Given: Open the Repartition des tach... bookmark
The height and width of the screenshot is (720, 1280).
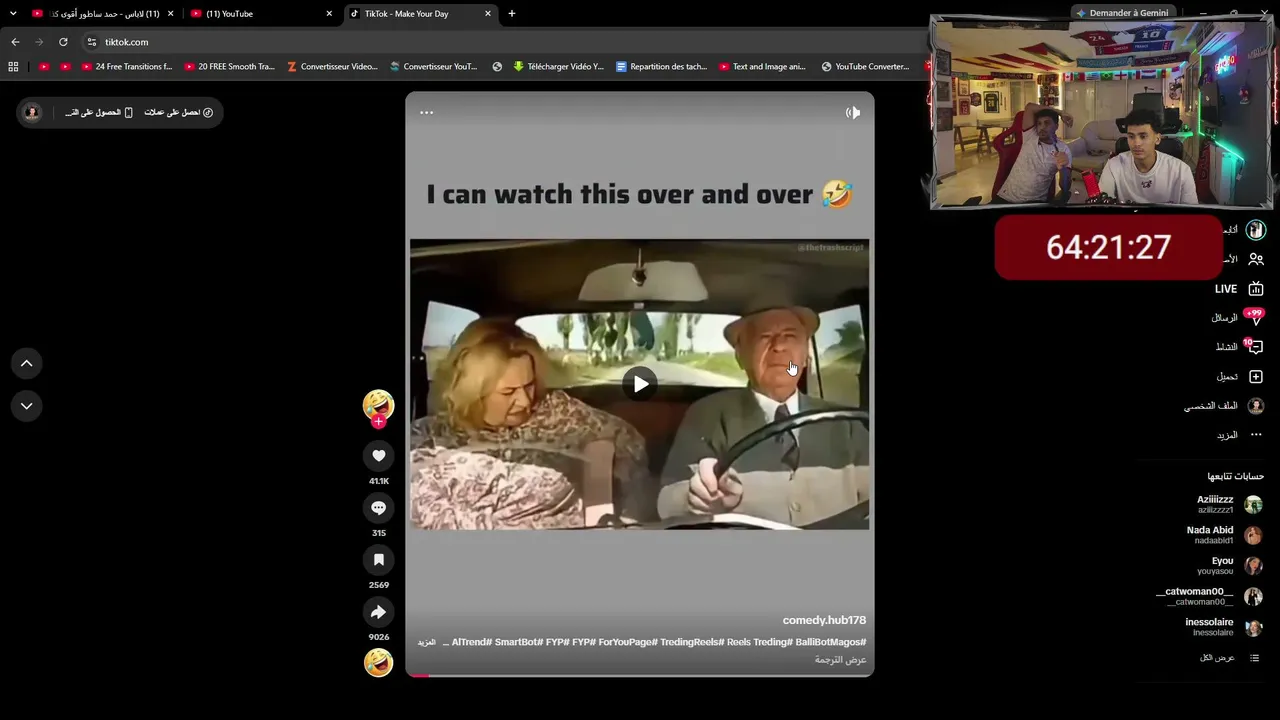Looking at the screenshot, I should 662,67.
